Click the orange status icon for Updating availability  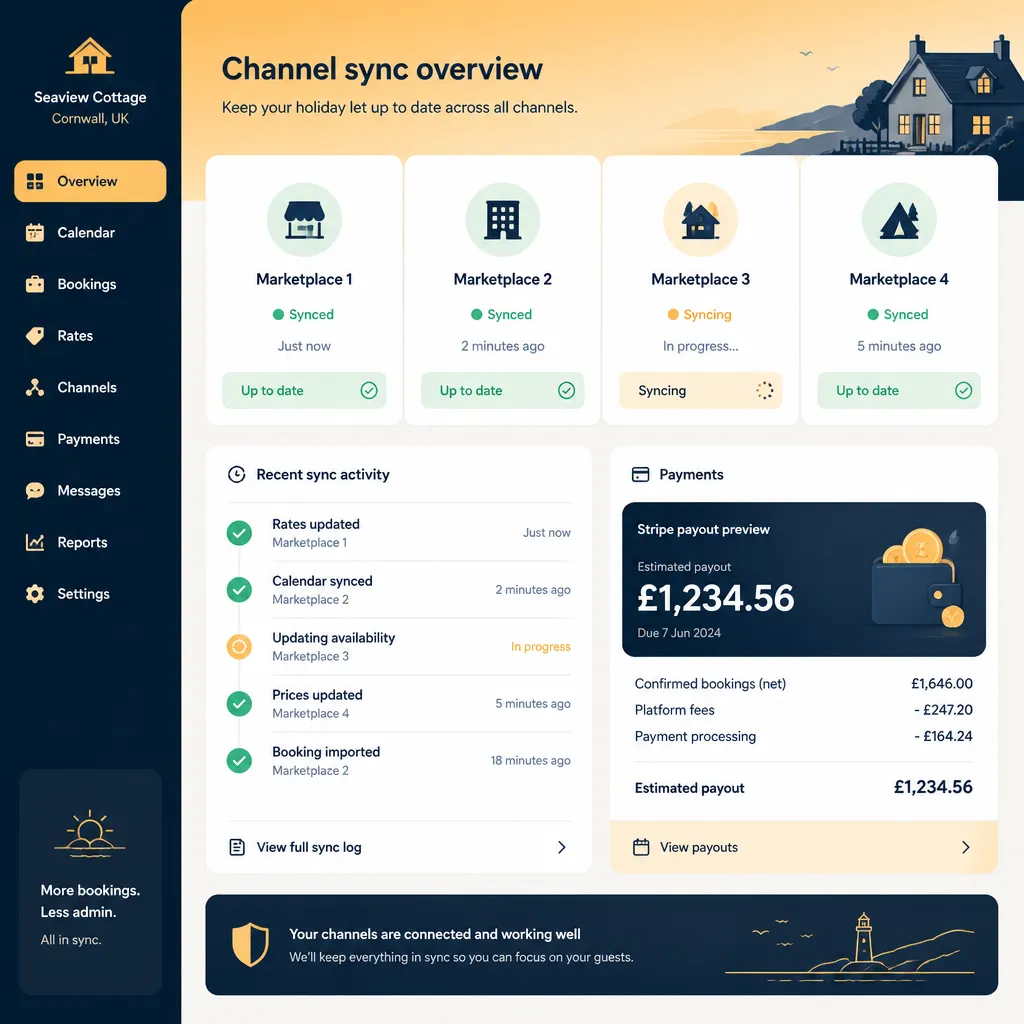(x=239, y=647)
